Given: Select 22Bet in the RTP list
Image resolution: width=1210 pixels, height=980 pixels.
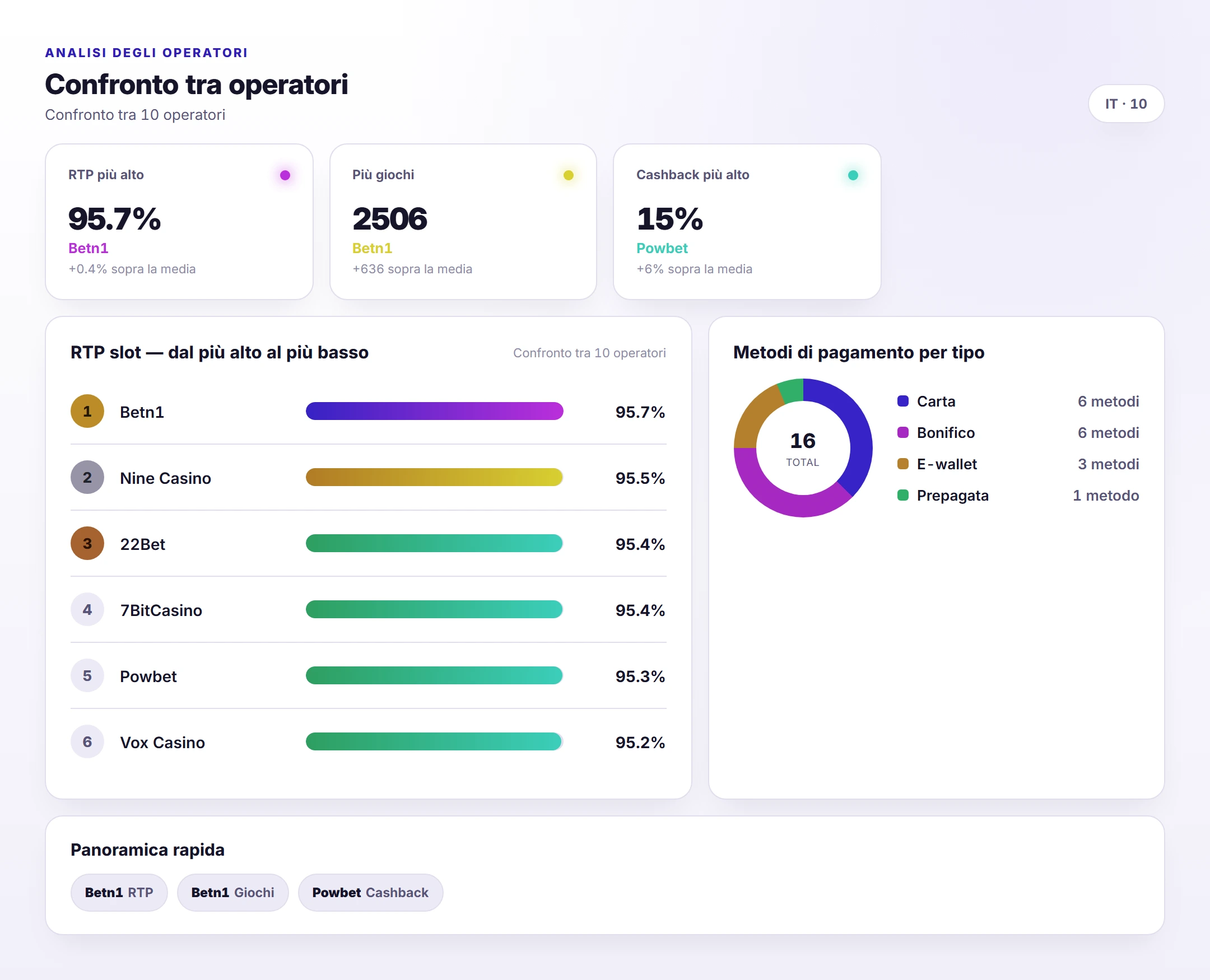Looking at the screenshot, I should coord(143,544).
